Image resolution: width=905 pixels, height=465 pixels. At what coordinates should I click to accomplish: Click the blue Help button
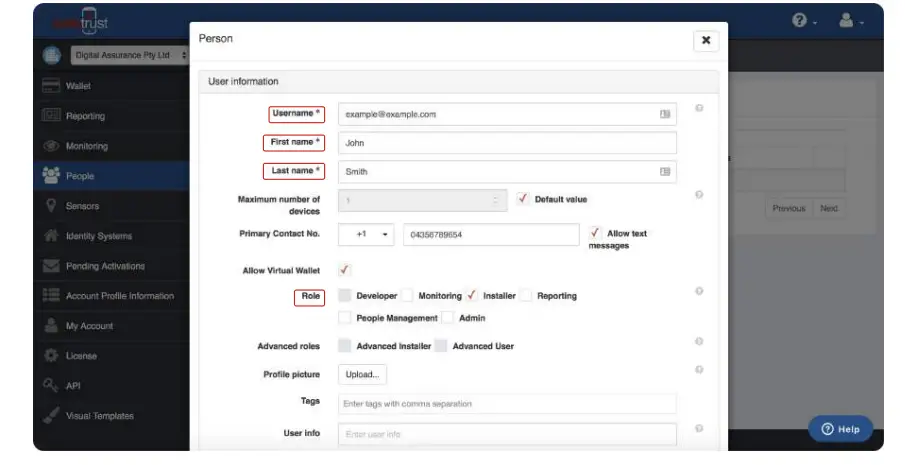(840, 429)
